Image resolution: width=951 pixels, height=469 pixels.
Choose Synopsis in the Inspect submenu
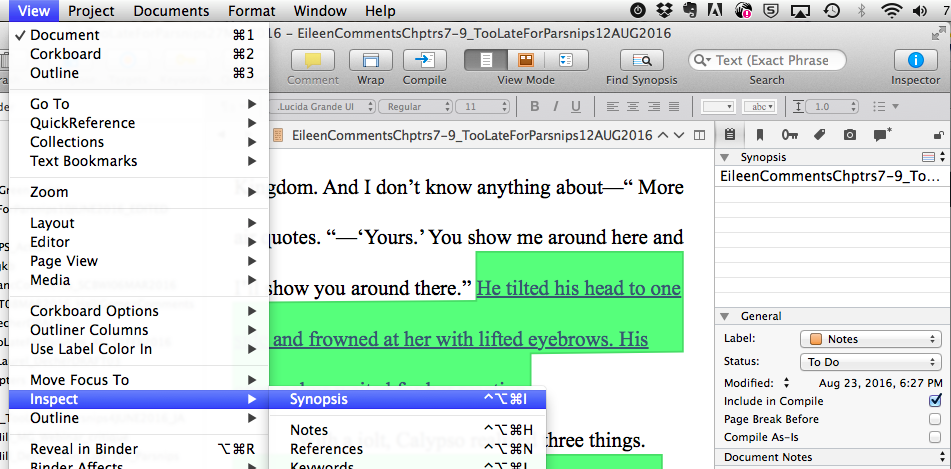point(408,399)
